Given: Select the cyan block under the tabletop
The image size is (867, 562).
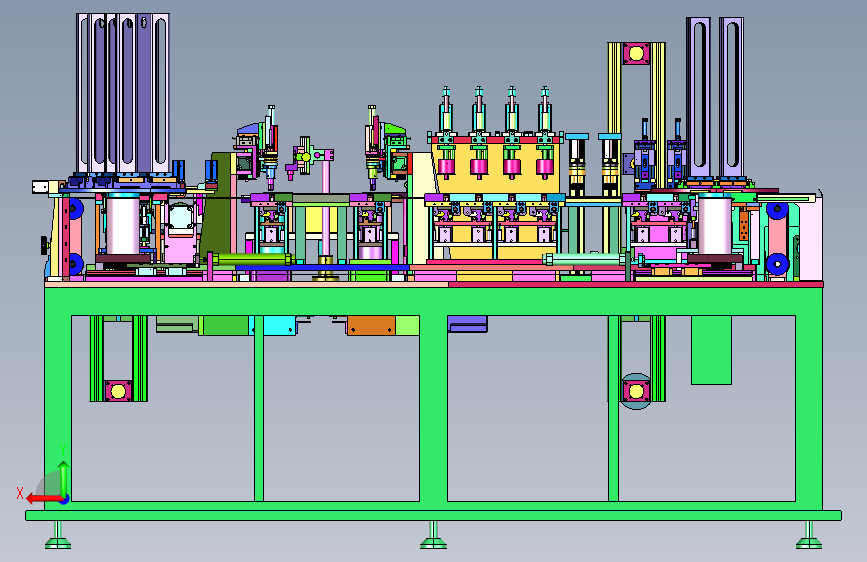Looking at the screenshot, I should [279, 325].
